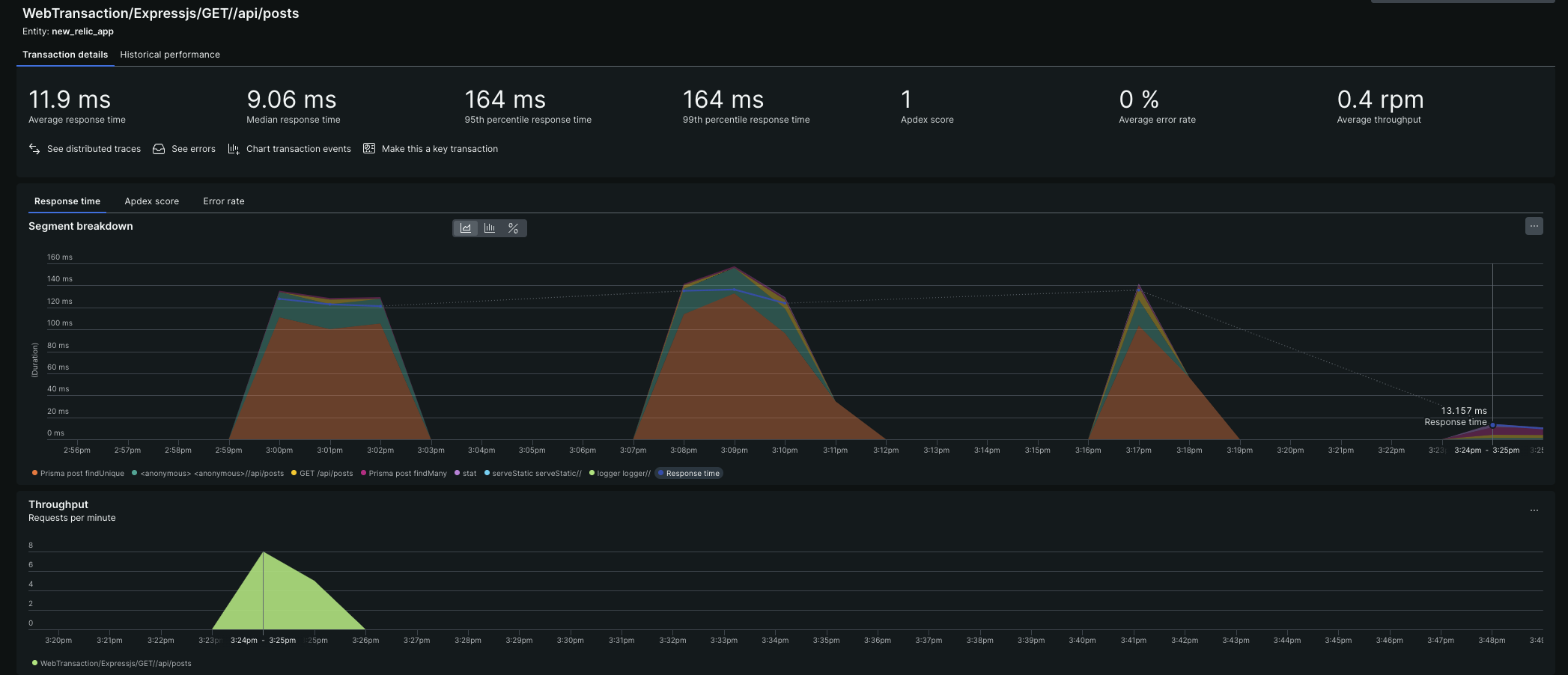1568x675 pixels.
Task: Switch to the Apdex score tab
Action: [x=152, y=201]
